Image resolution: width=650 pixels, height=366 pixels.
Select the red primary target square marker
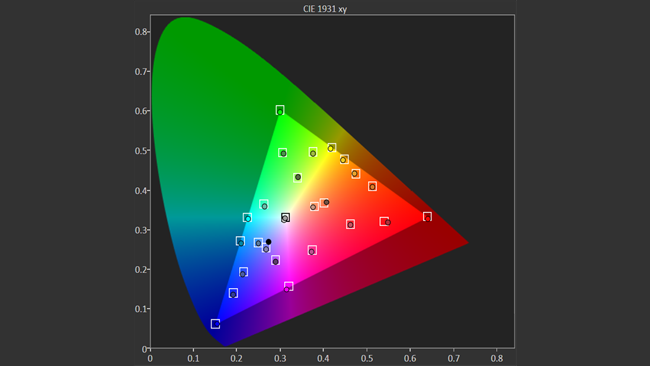(427, 216)
